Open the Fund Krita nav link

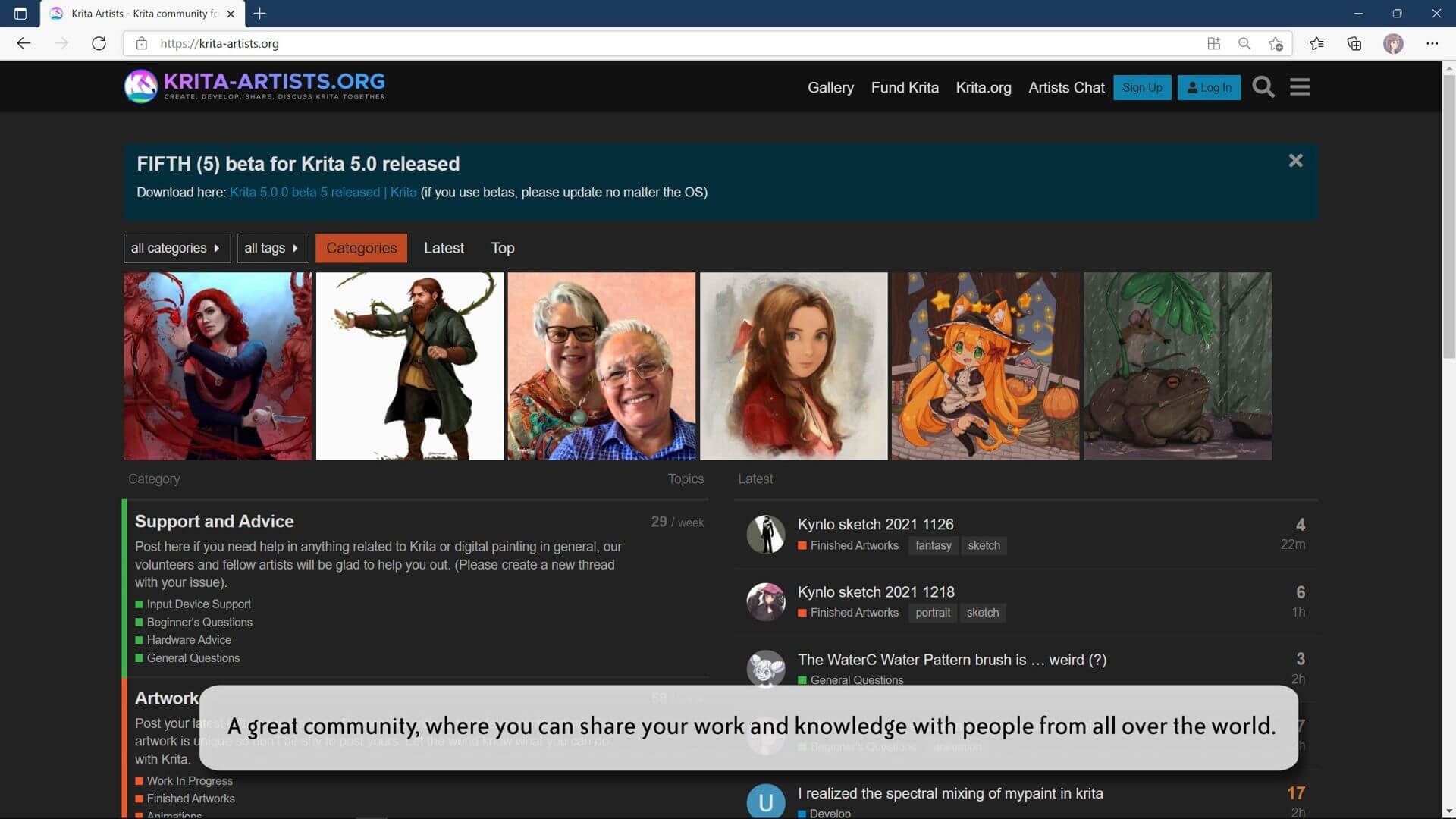(x=905, y=87)
